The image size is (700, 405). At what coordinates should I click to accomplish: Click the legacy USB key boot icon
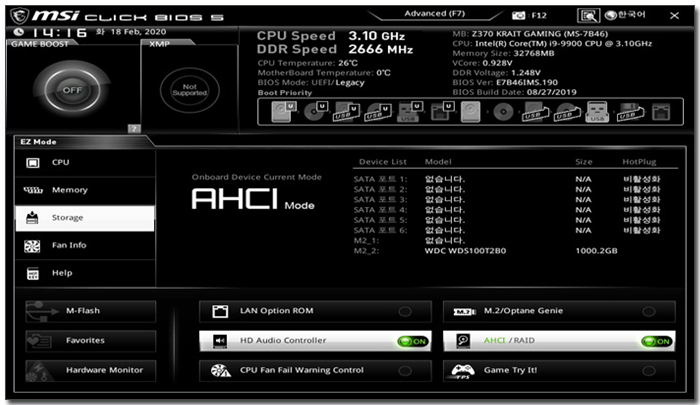click(597, 112)
